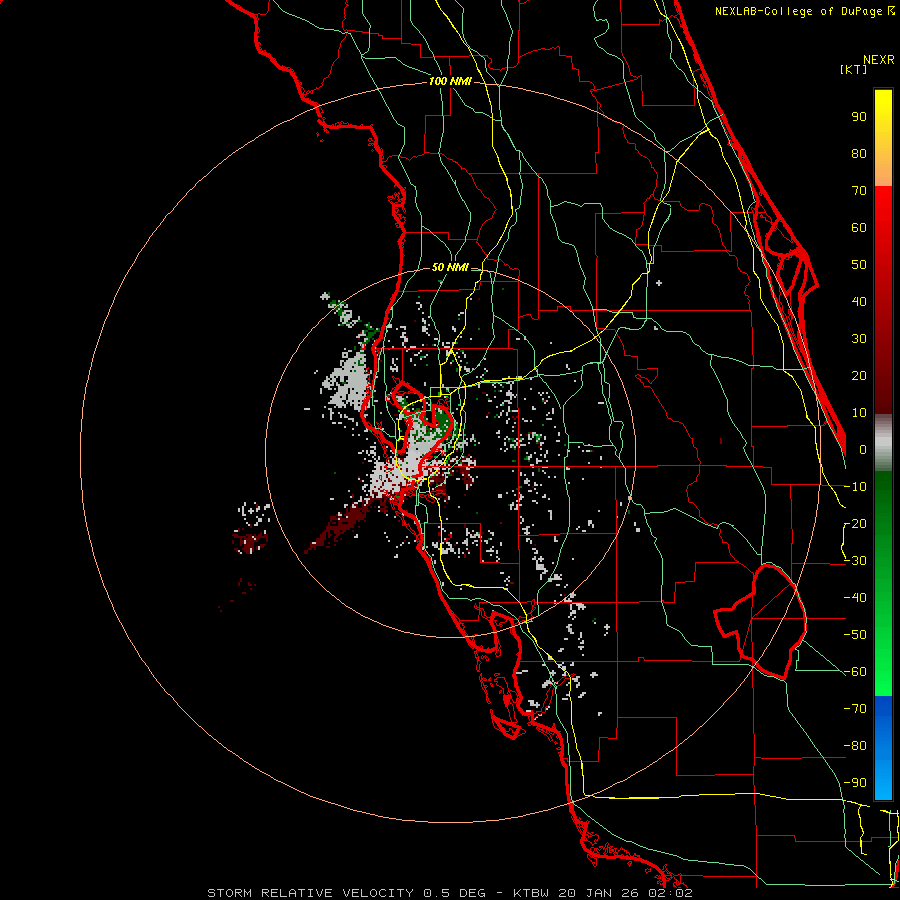The height and width of the screenshot is (900, 900).
Task: Select the positive 30 value on the velocity scale
Action: pos(859,339)
